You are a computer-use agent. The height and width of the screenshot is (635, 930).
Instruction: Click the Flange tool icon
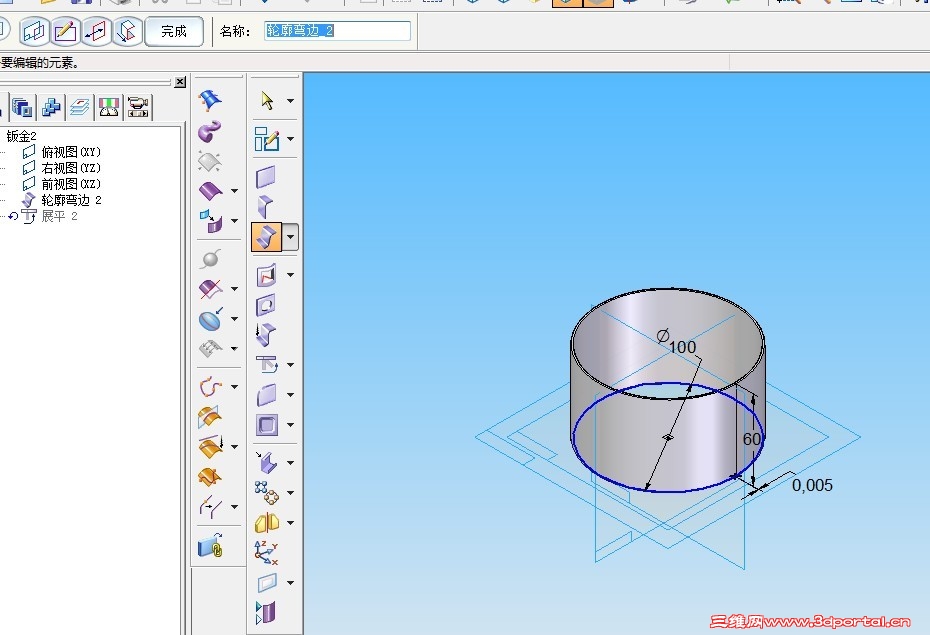point(266,206)
